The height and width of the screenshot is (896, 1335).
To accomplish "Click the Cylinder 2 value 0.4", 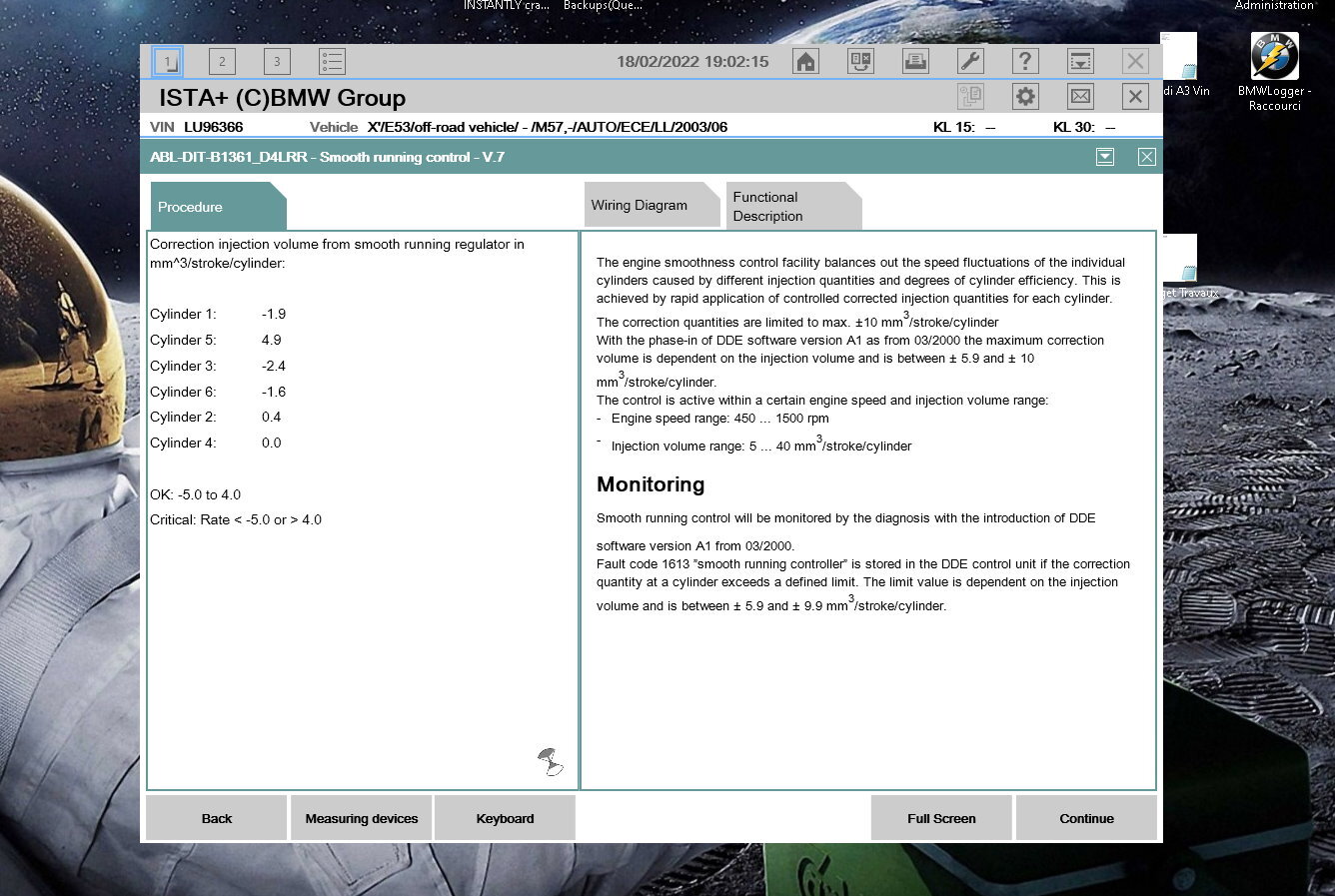I will click(271, 417).
